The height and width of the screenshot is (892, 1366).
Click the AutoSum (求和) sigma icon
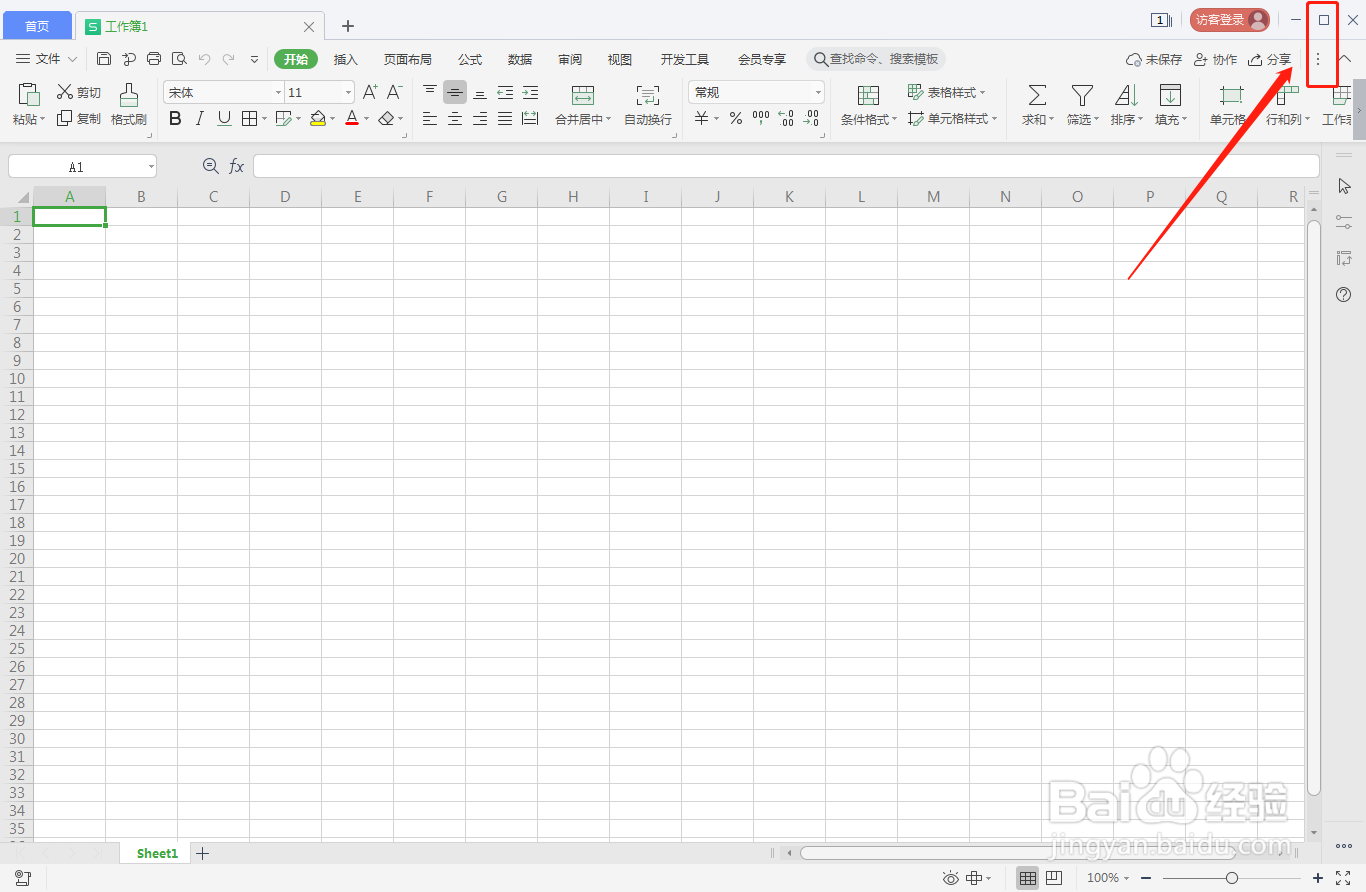pos(1038,95)
